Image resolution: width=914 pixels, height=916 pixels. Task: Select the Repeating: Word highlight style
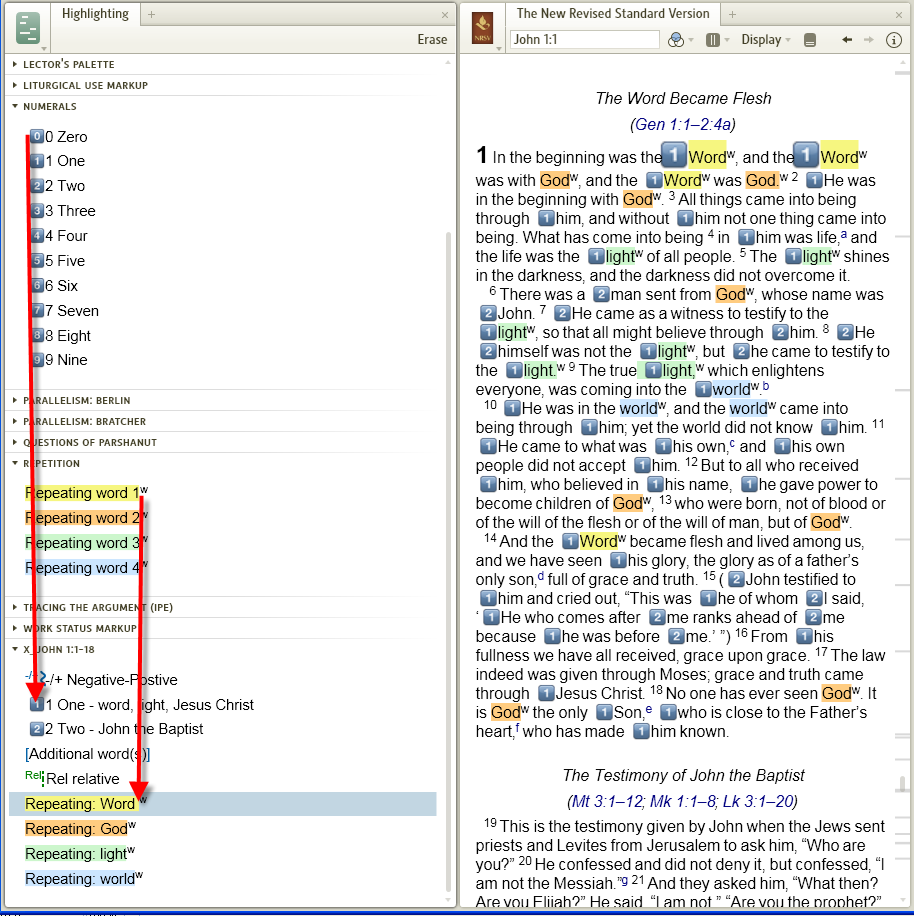(223, 804)
